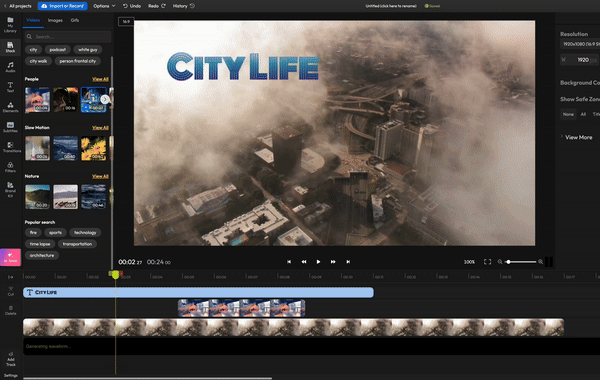Click View All for Slow Motion
600x380 pixels.
[100, 128]
